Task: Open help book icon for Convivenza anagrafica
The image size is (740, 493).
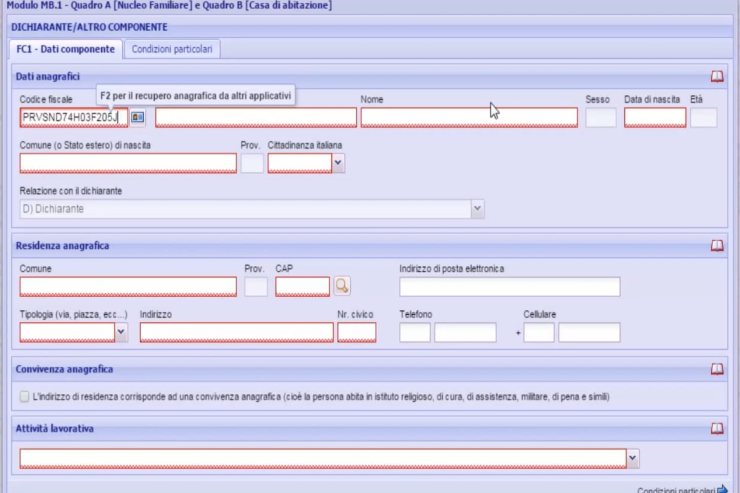Action: coord(716,369)
